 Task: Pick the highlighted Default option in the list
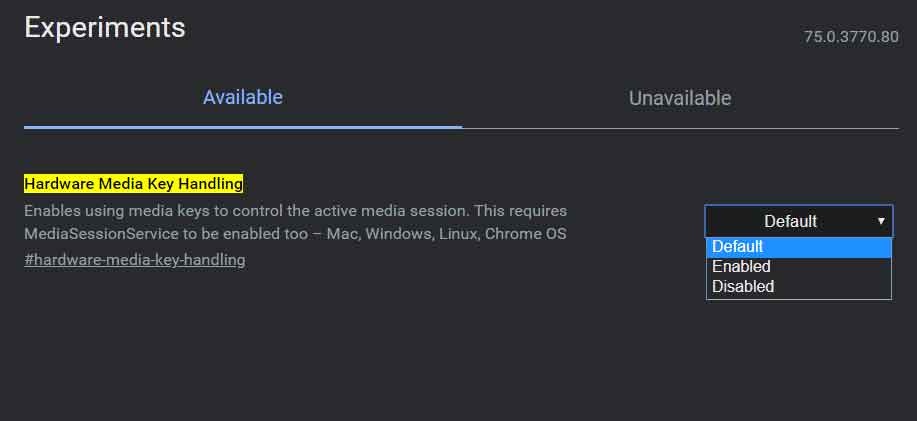pos(738,247)
